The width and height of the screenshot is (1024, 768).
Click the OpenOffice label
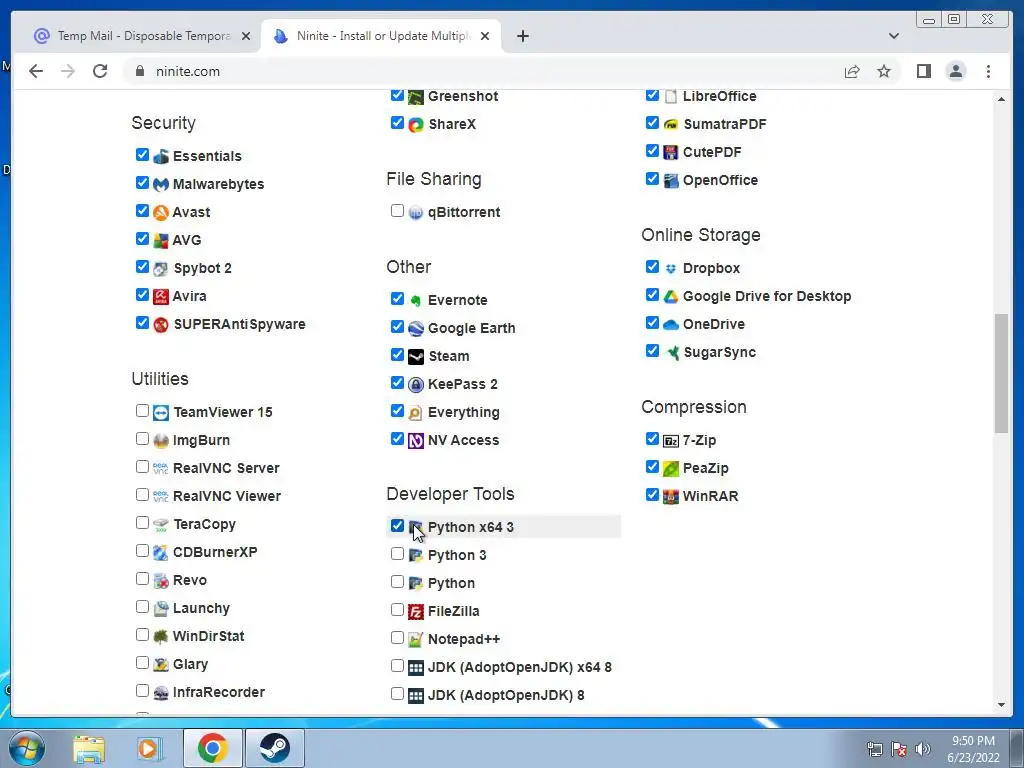(720, 180)
